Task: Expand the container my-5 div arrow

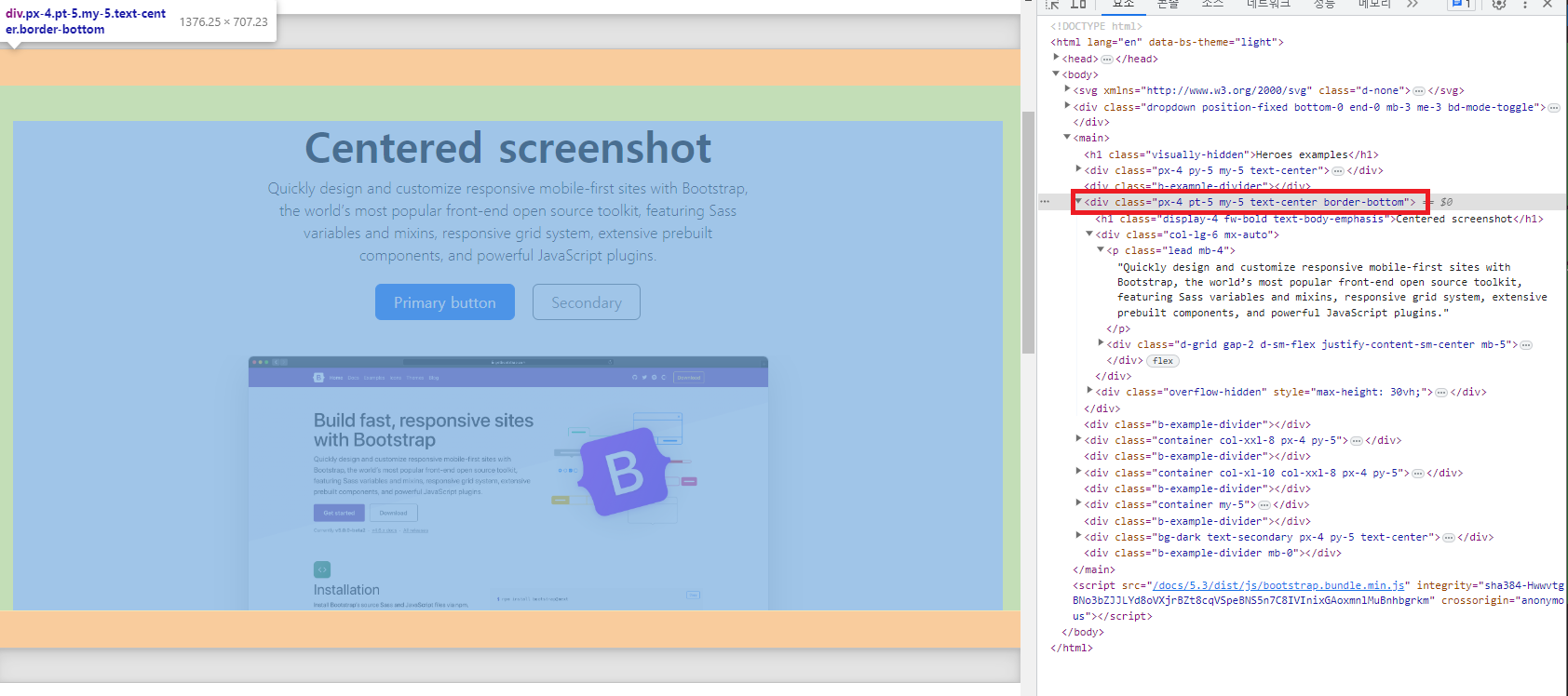Action: click(x=1079, y=503)
